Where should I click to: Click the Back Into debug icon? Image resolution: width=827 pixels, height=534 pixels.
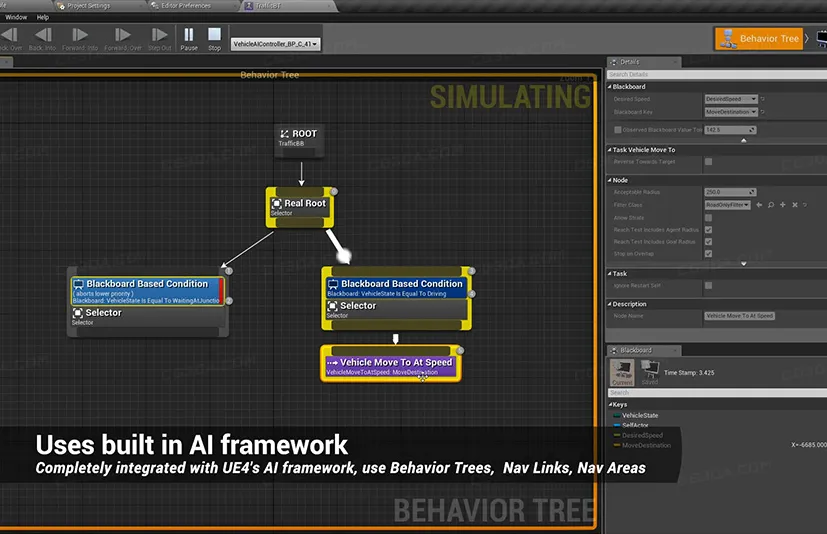click(x=43, y=35)
